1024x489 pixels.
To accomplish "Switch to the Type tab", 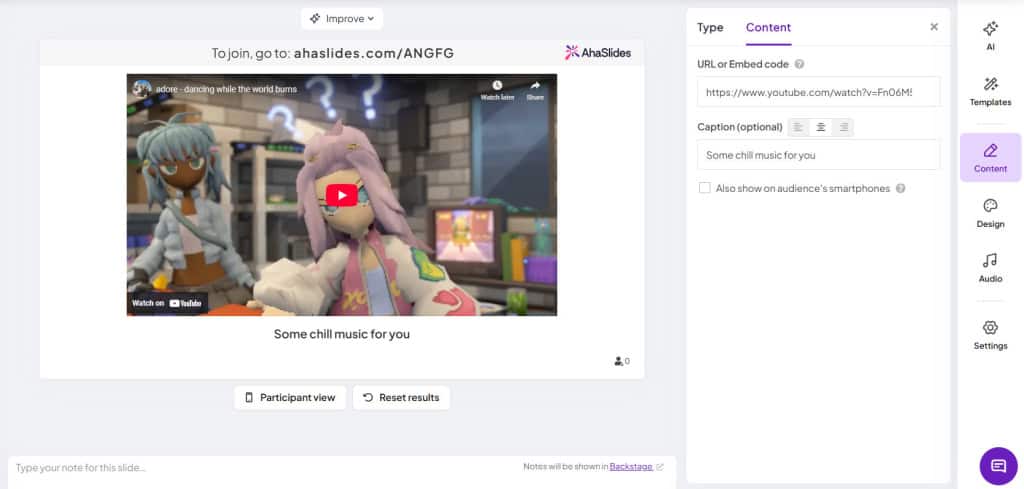I will click(710, 27).
